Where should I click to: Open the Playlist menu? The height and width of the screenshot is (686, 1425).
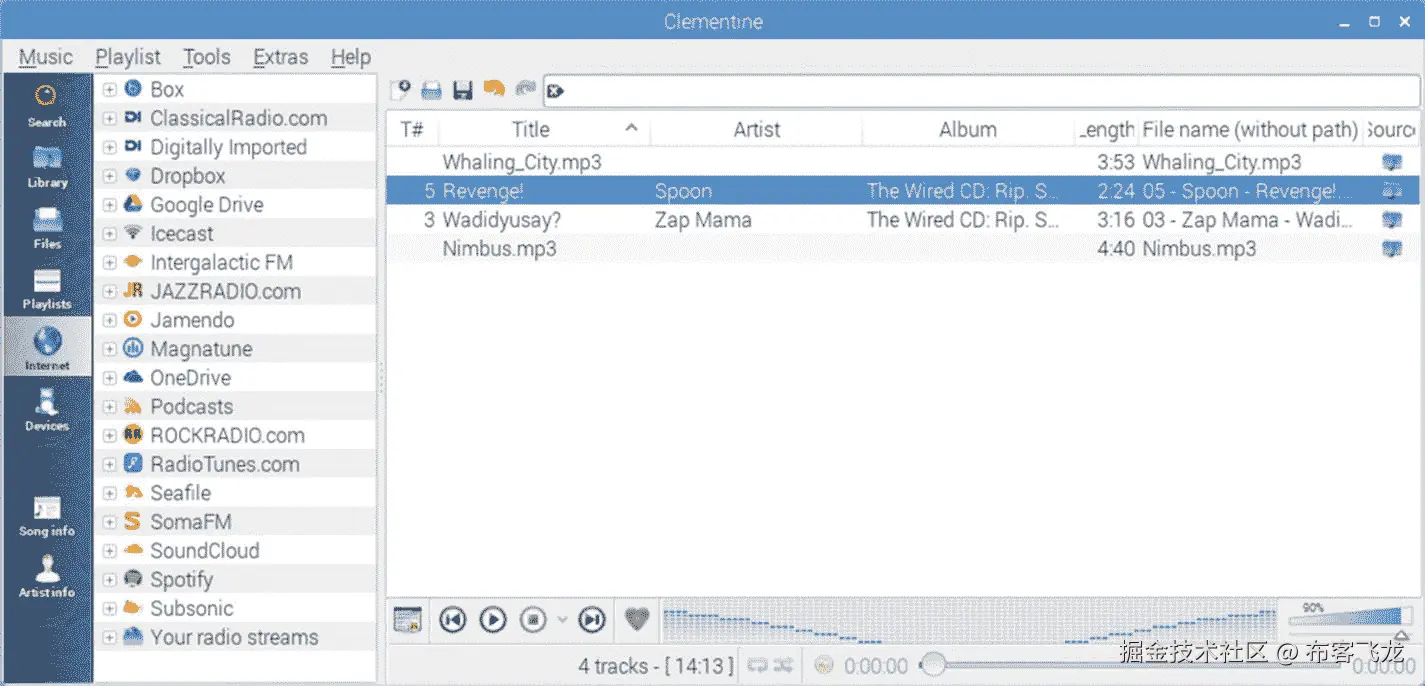point(128,57)
